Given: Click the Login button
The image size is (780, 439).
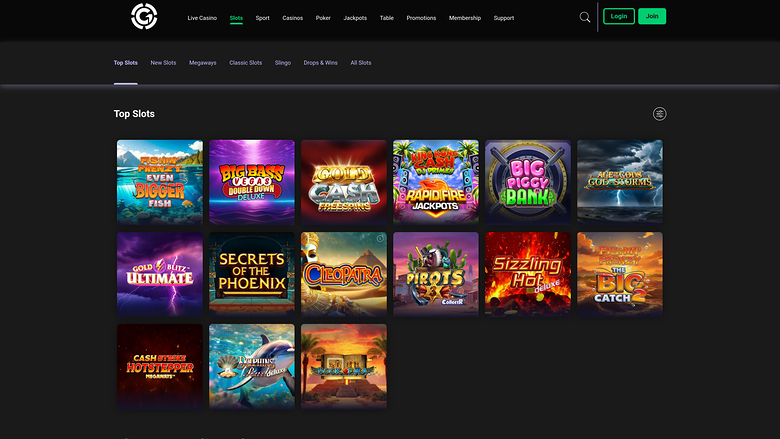Looking at the screenshot, I should [x=619, y=17].
